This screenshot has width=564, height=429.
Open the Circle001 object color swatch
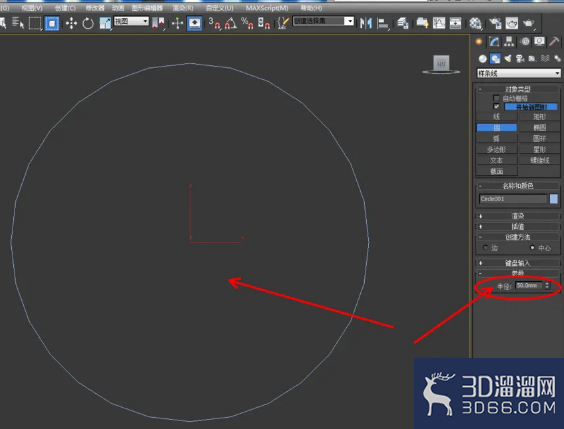554,199
